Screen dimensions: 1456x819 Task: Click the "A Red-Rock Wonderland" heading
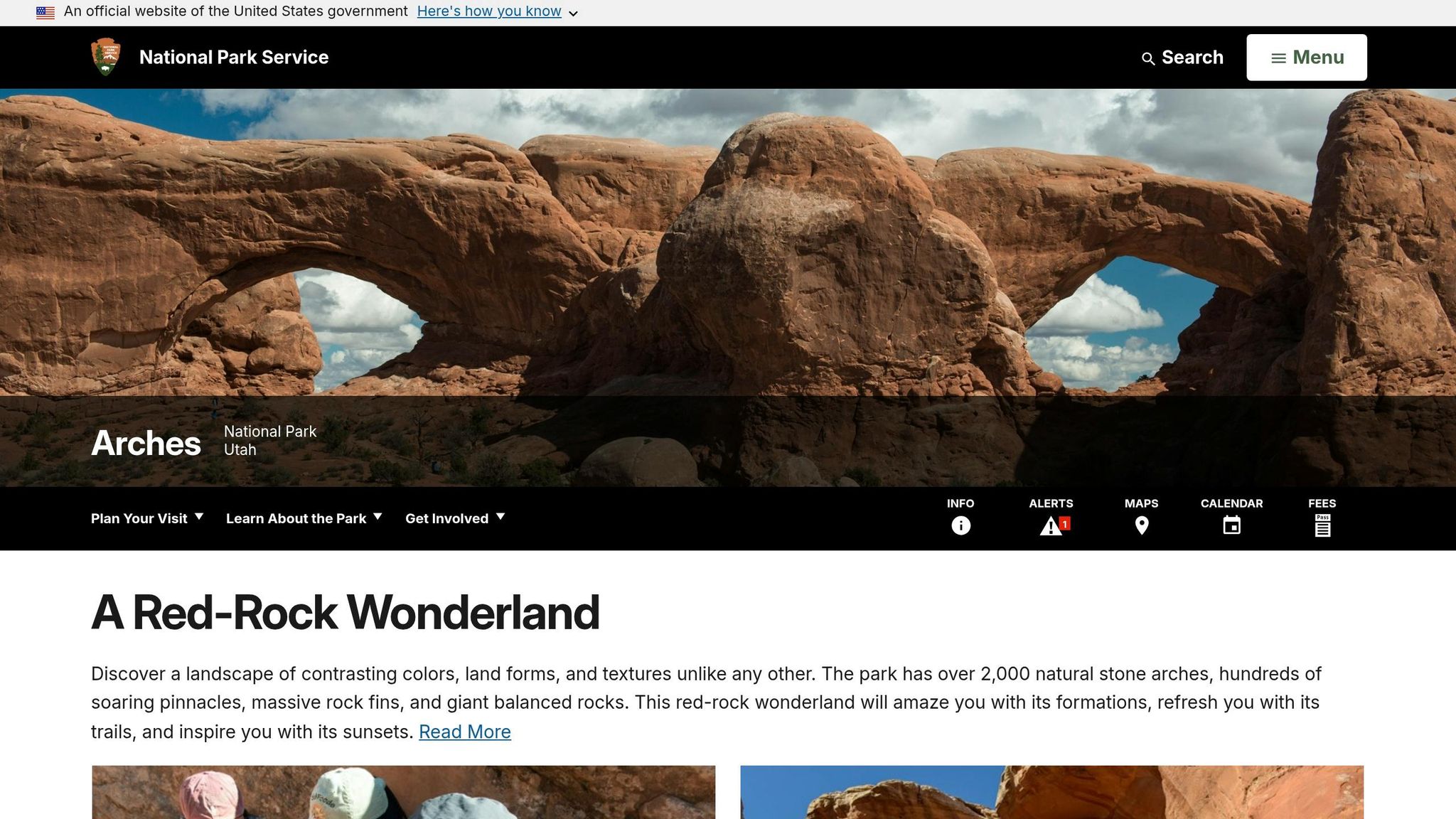(346, 612)
